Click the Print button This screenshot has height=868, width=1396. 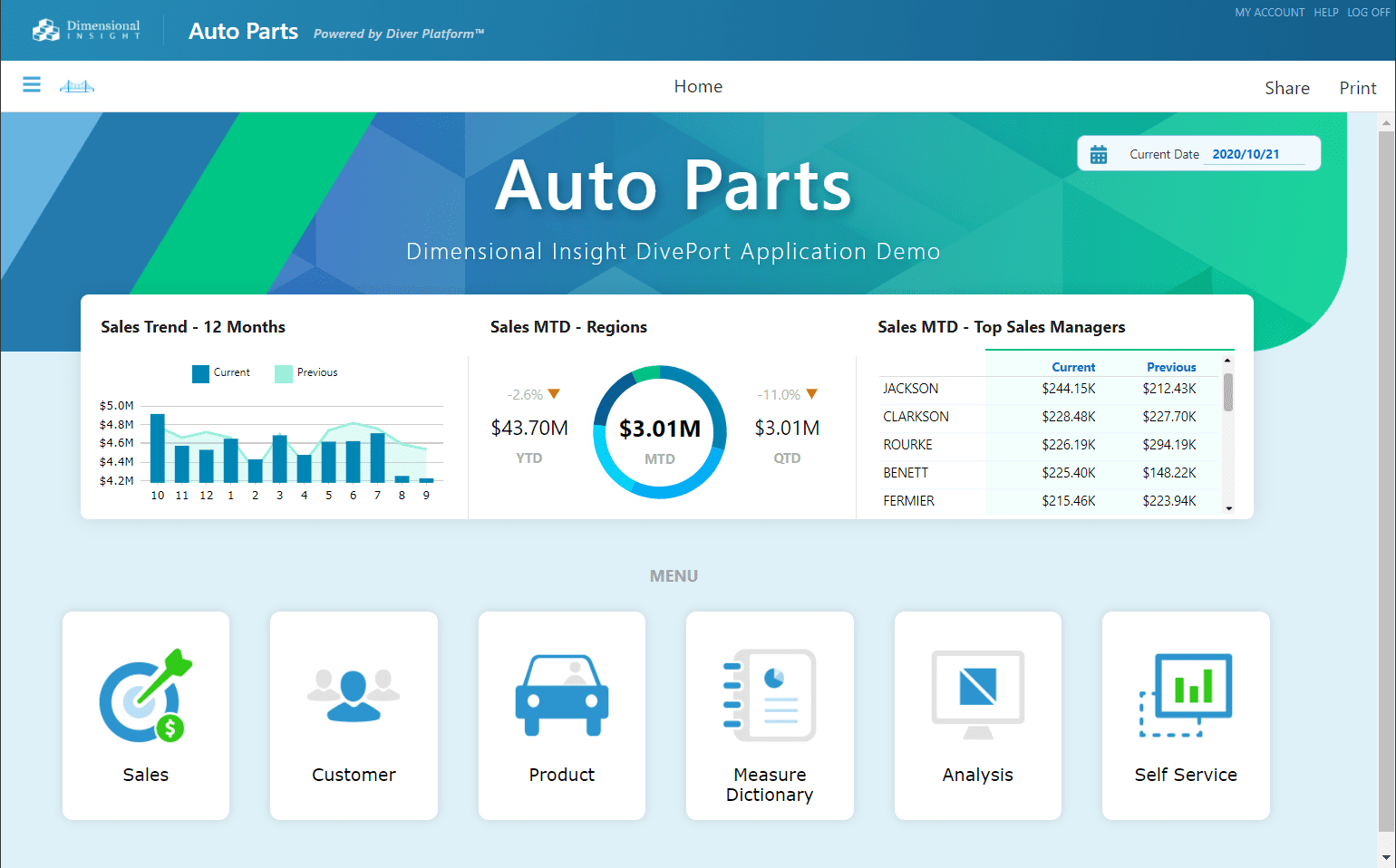point(1358,88)
